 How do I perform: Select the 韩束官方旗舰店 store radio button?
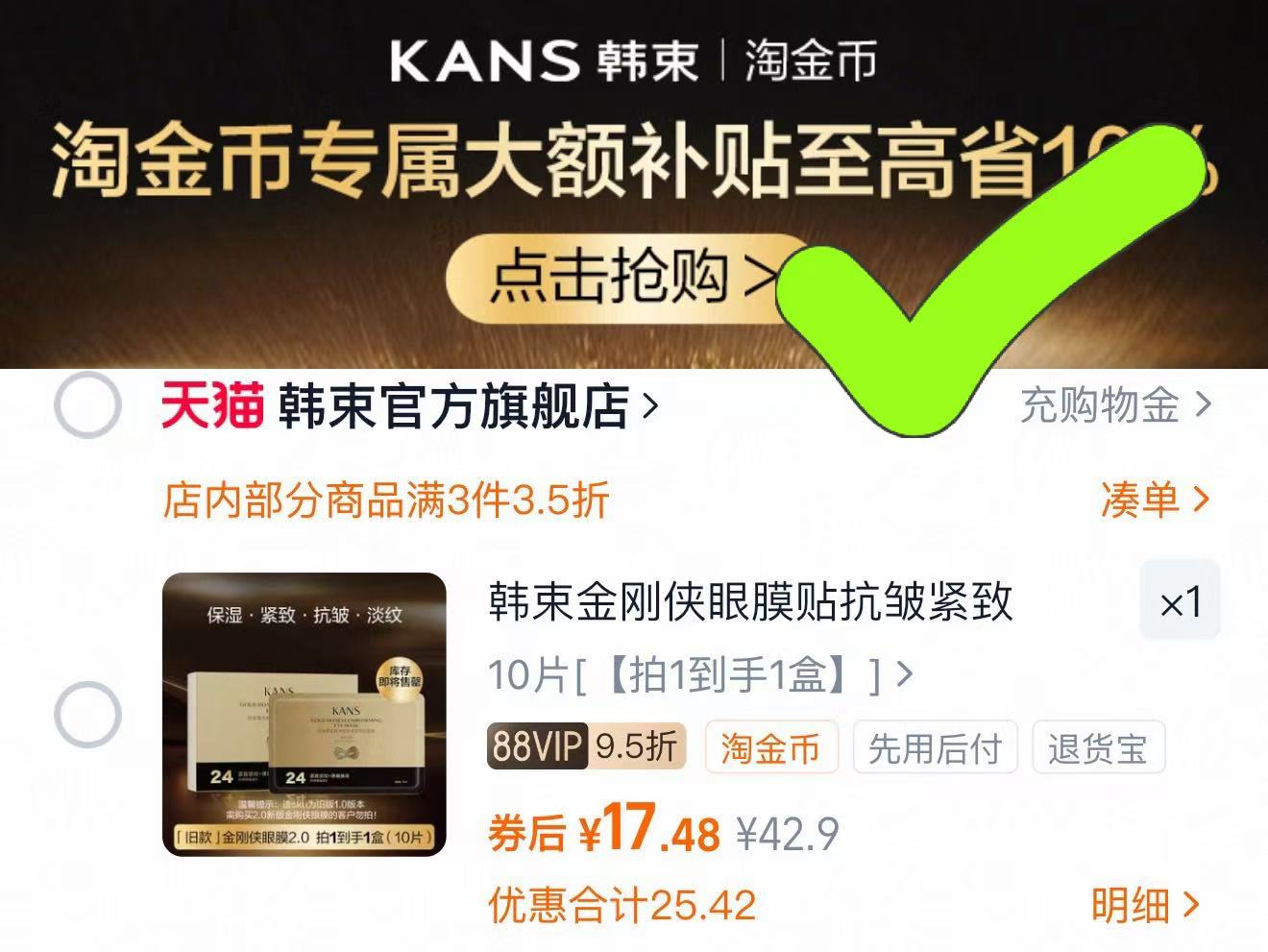coord(87,404)
